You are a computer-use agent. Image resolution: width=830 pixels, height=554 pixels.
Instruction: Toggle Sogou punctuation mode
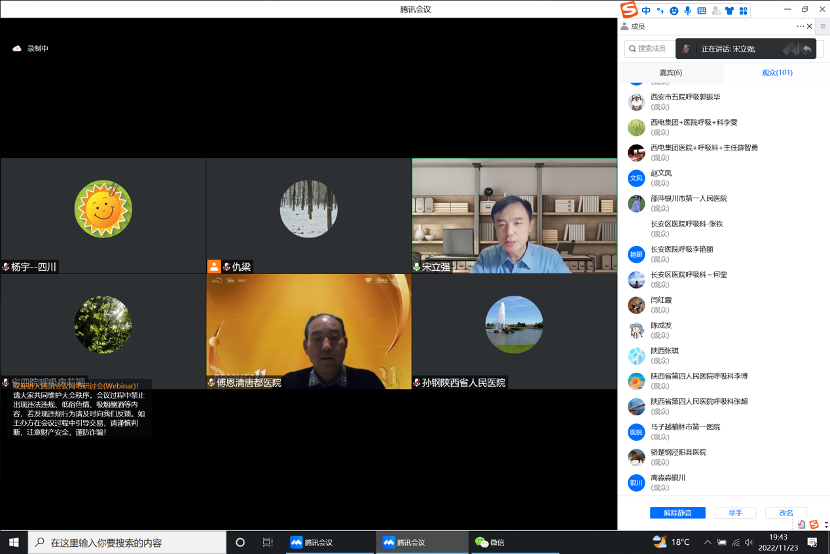coord(660,11)
